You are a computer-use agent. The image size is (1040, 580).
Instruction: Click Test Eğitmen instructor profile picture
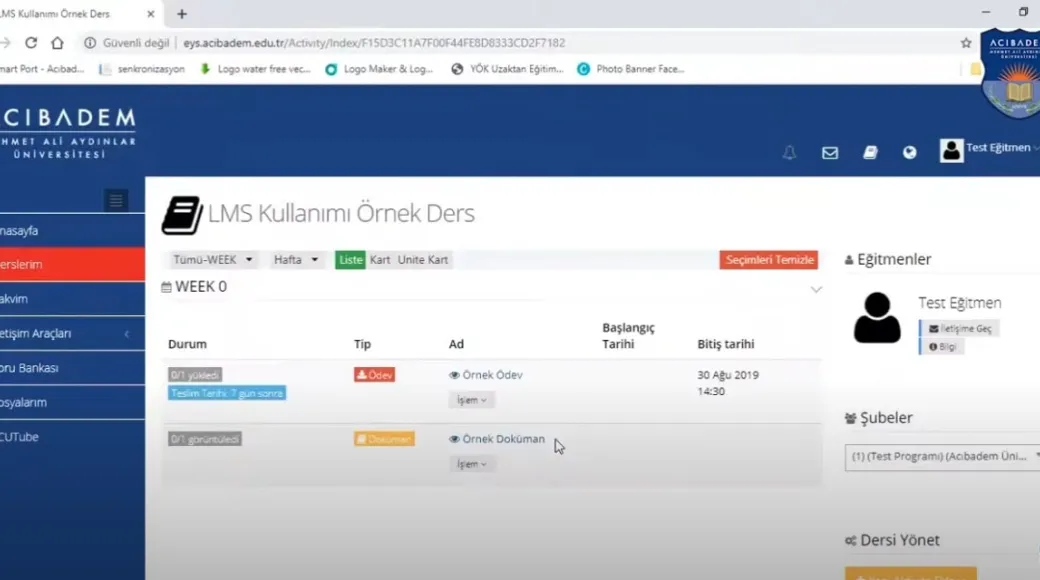coord(877,318)
